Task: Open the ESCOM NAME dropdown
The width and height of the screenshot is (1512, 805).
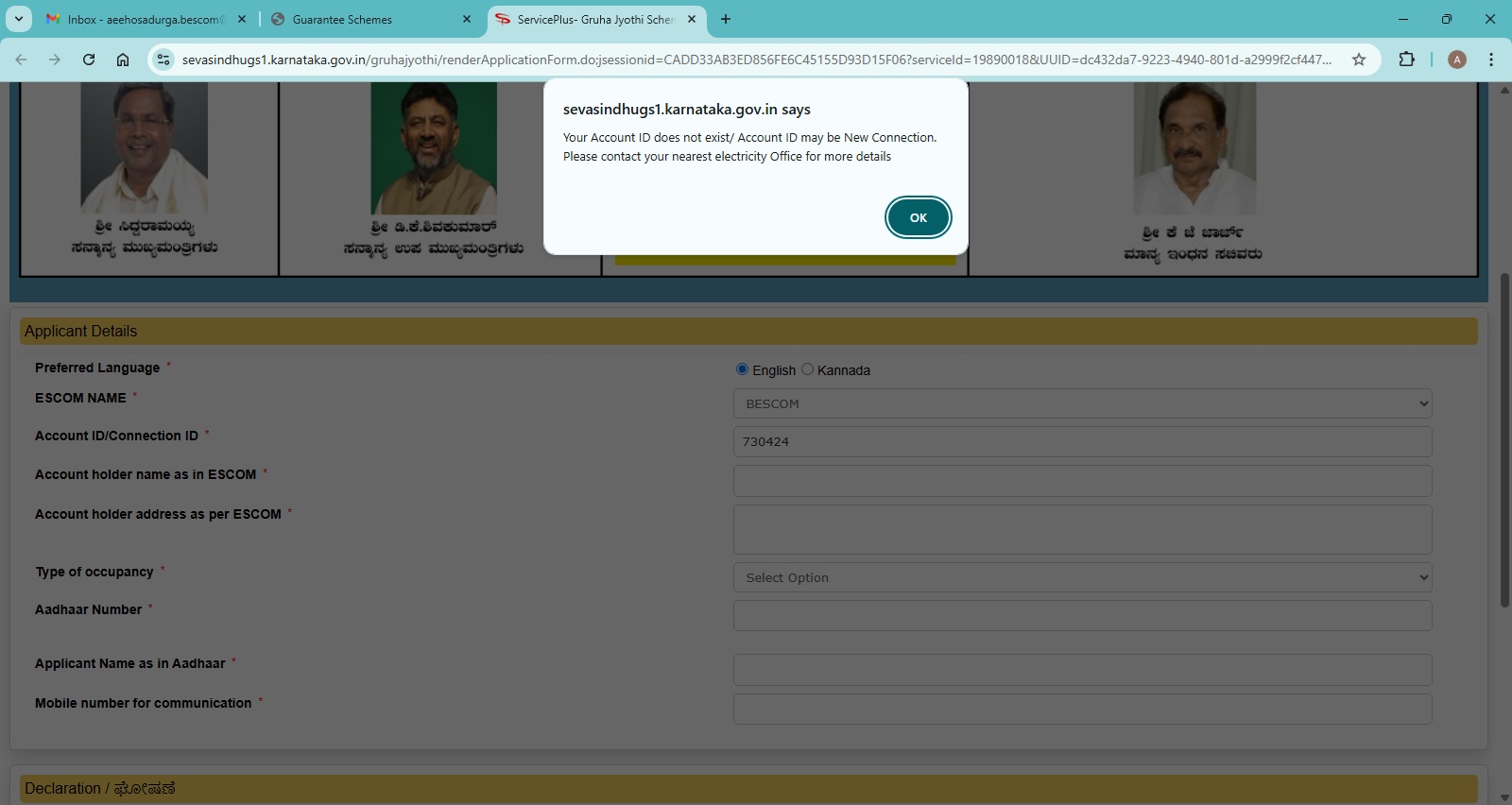Action: [x=1082, y=403]
